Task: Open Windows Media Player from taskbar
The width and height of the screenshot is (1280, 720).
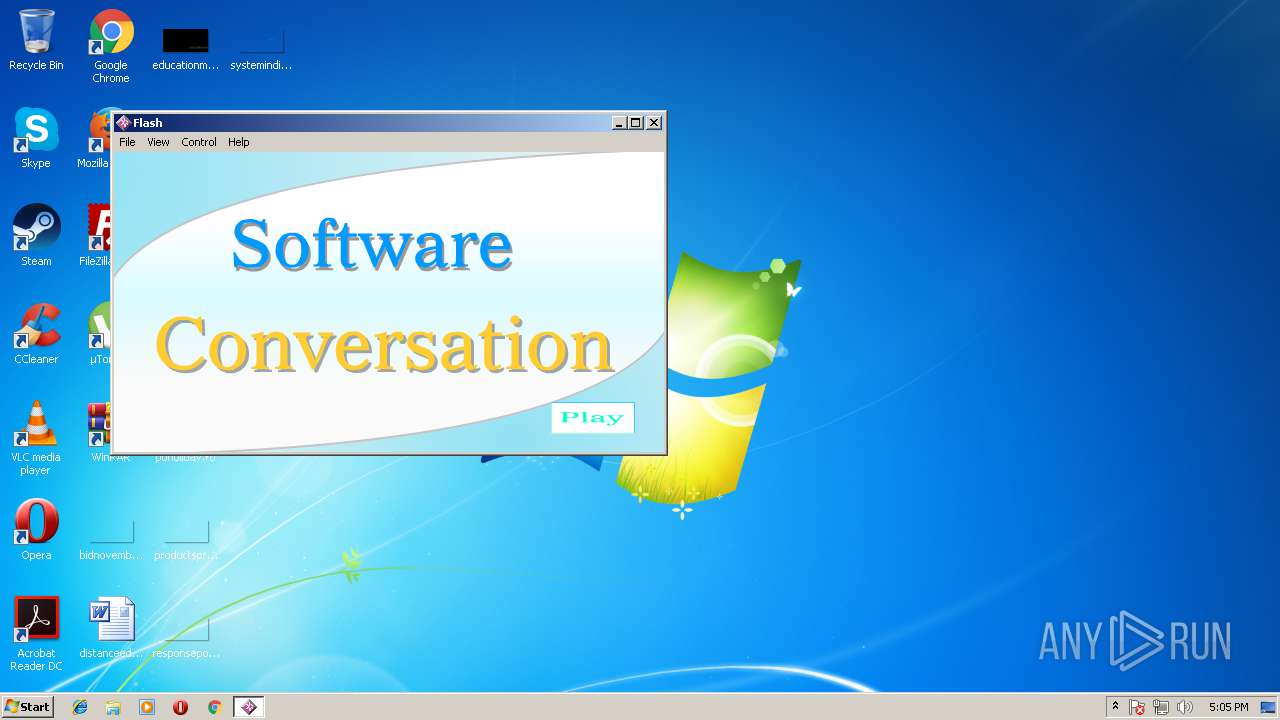Action: 147,707
